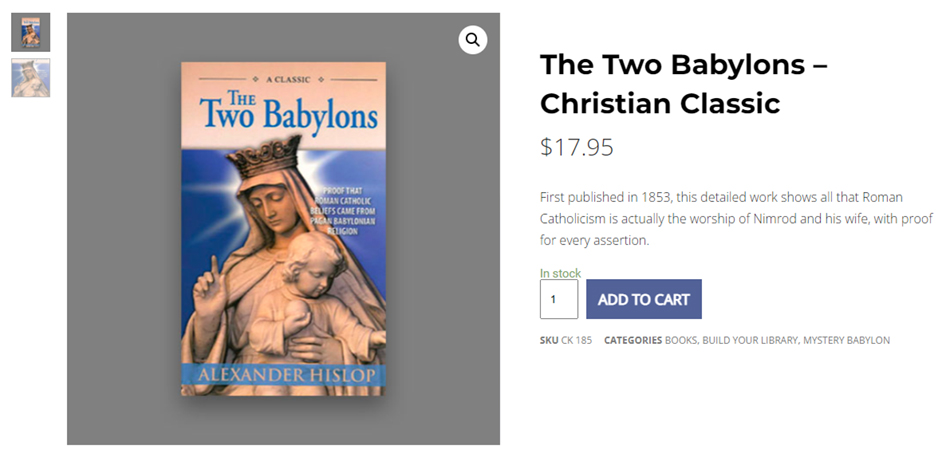Viewport: 950px width, 465px height.
Task: Click the product title heading
Action: (x=683, y=83)
